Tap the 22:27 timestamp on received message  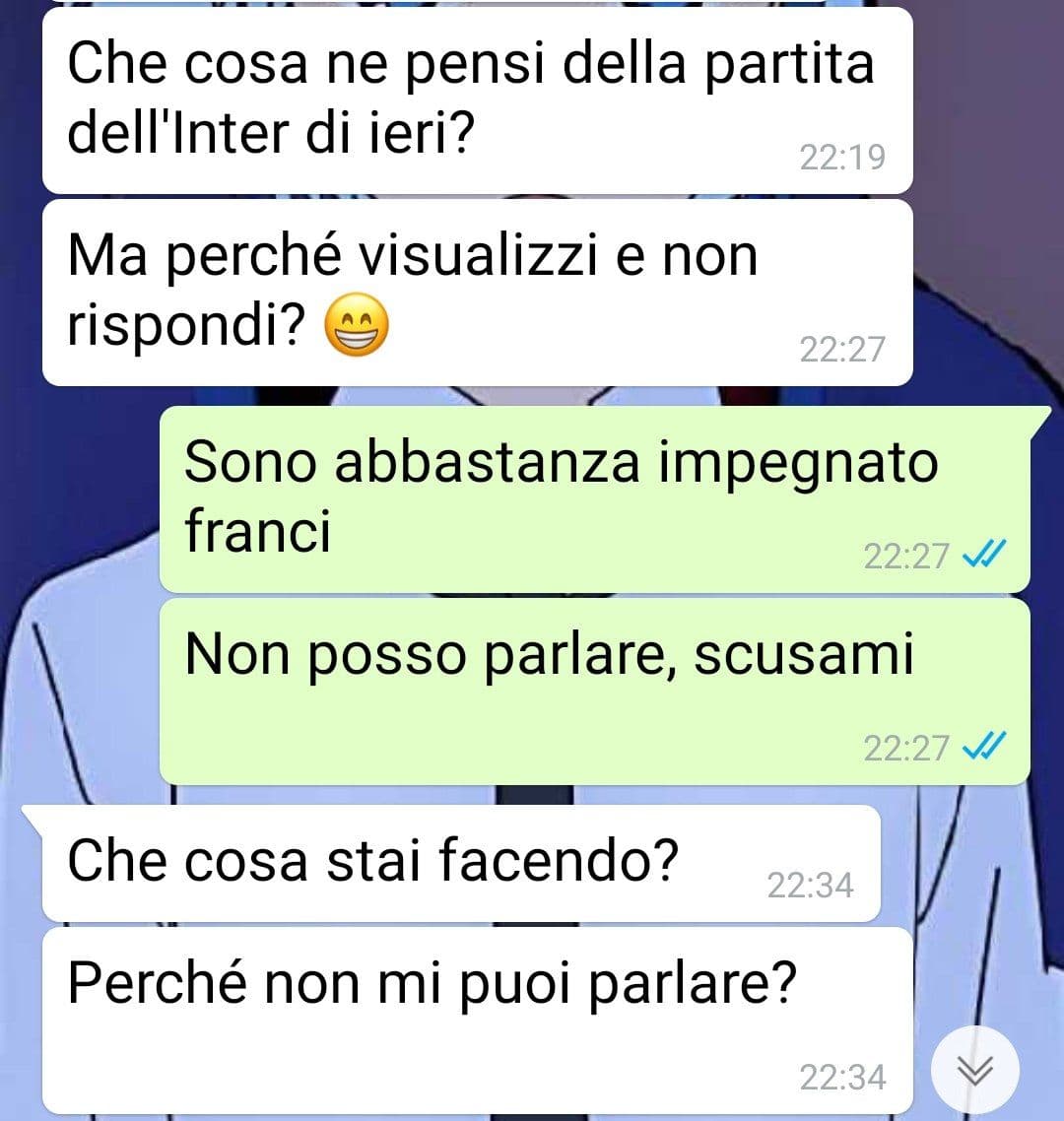tap(842, 350)
